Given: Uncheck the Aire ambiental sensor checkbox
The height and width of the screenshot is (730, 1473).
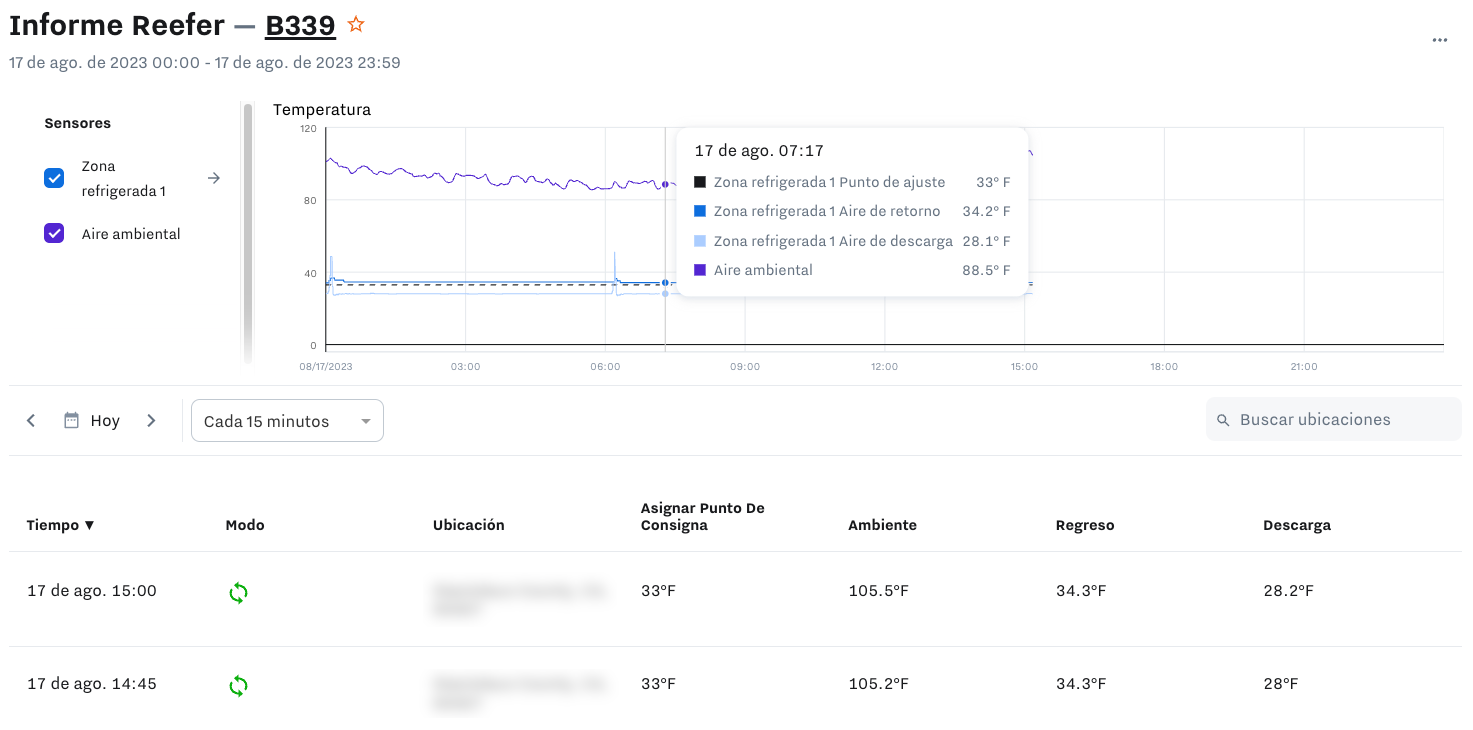Looking at the screenshot, I should tap(54, 233).
